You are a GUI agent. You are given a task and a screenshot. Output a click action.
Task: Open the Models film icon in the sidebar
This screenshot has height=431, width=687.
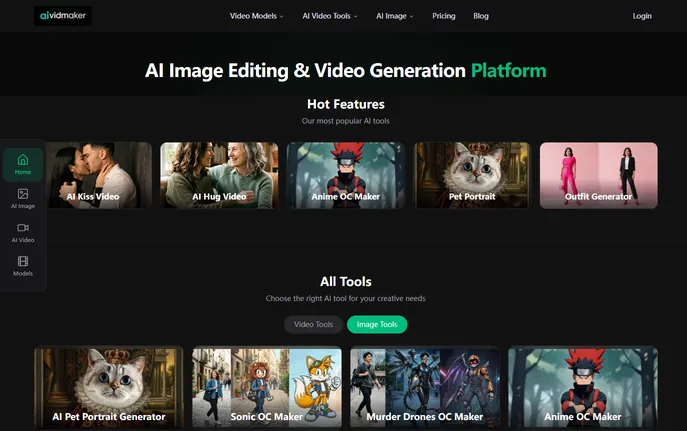tap(23, 266)
